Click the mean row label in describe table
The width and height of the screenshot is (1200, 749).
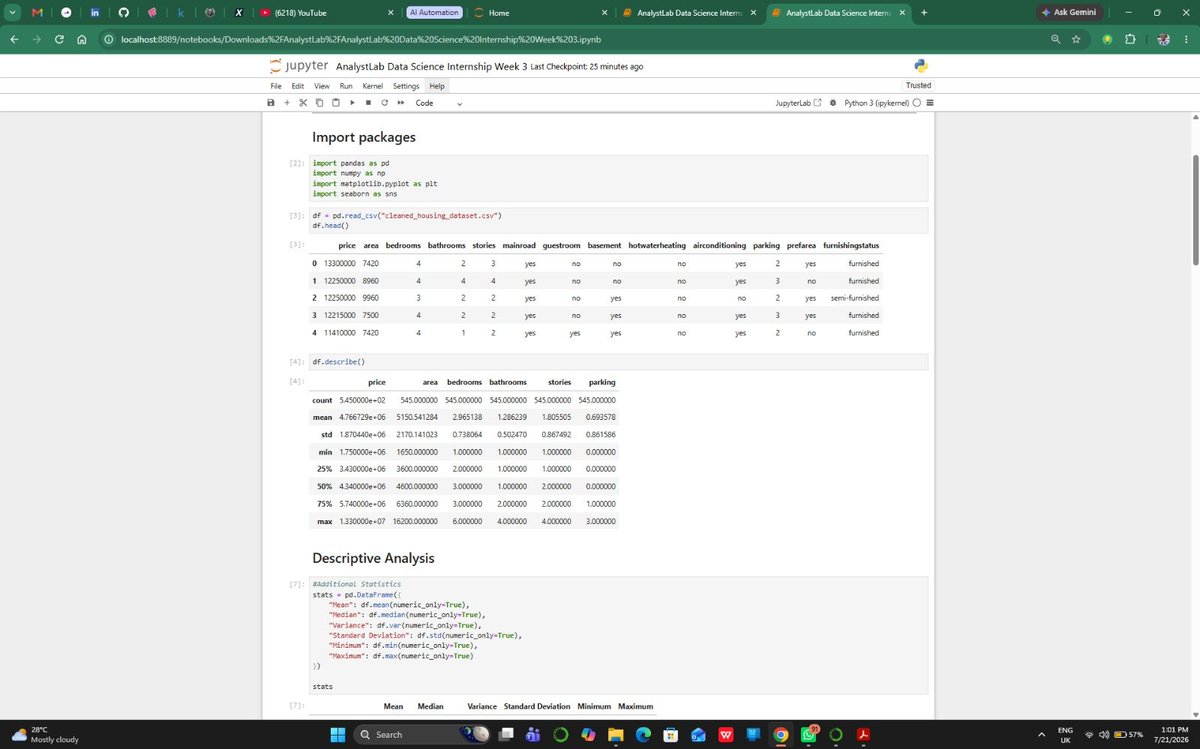tap(322, 417)
